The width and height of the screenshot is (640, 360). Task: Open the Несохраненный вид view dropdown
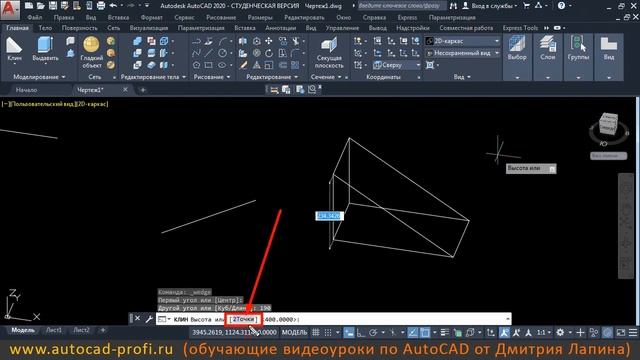tap(462, 53)
